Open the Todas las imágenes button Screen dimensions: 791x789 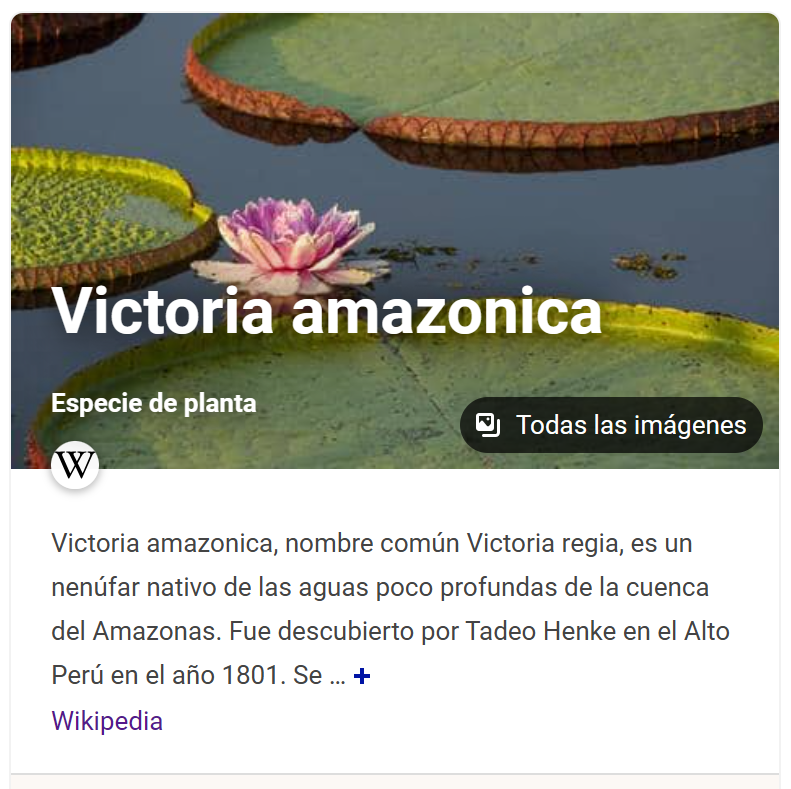point(611,425)
